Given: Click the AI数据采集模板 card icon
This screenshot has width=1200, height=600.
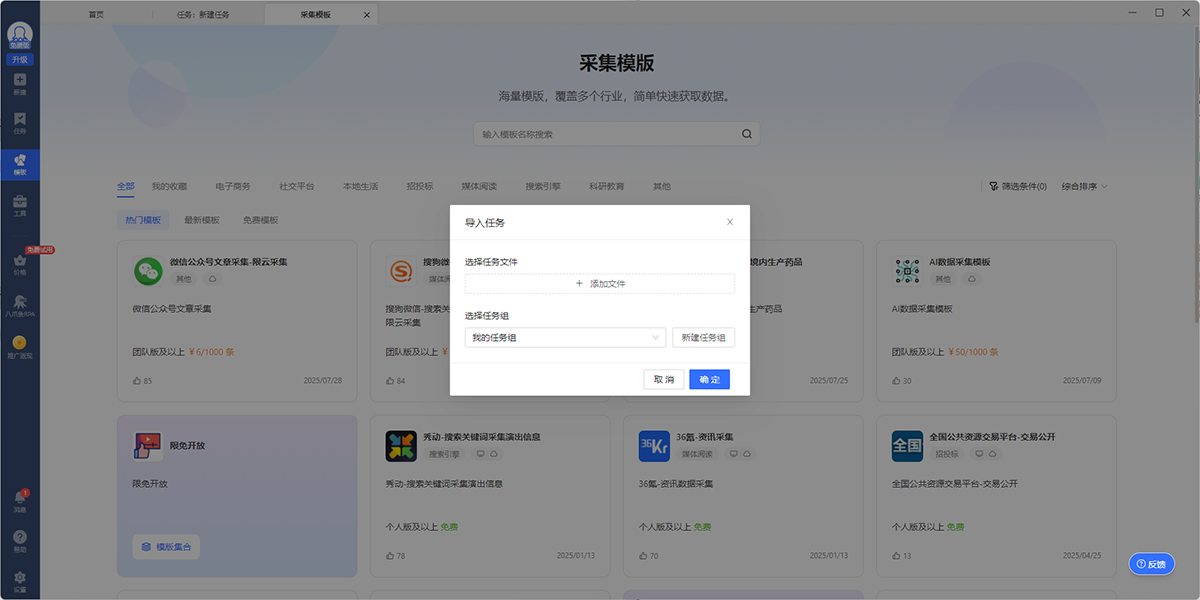Looking at the screenshot, I should (x=907, y=270).
